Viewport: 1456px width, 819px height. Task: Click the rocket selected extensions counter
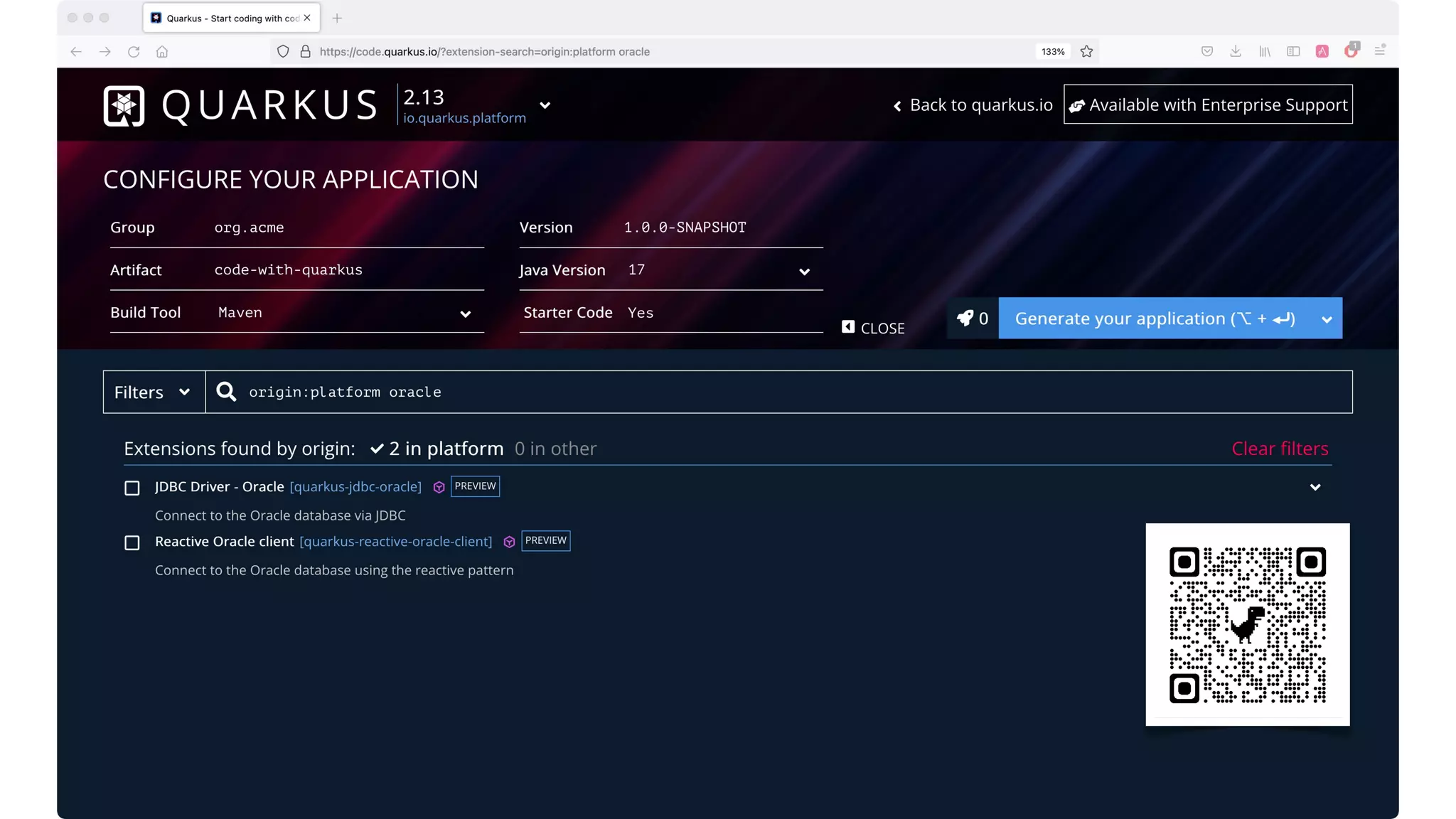973,318
